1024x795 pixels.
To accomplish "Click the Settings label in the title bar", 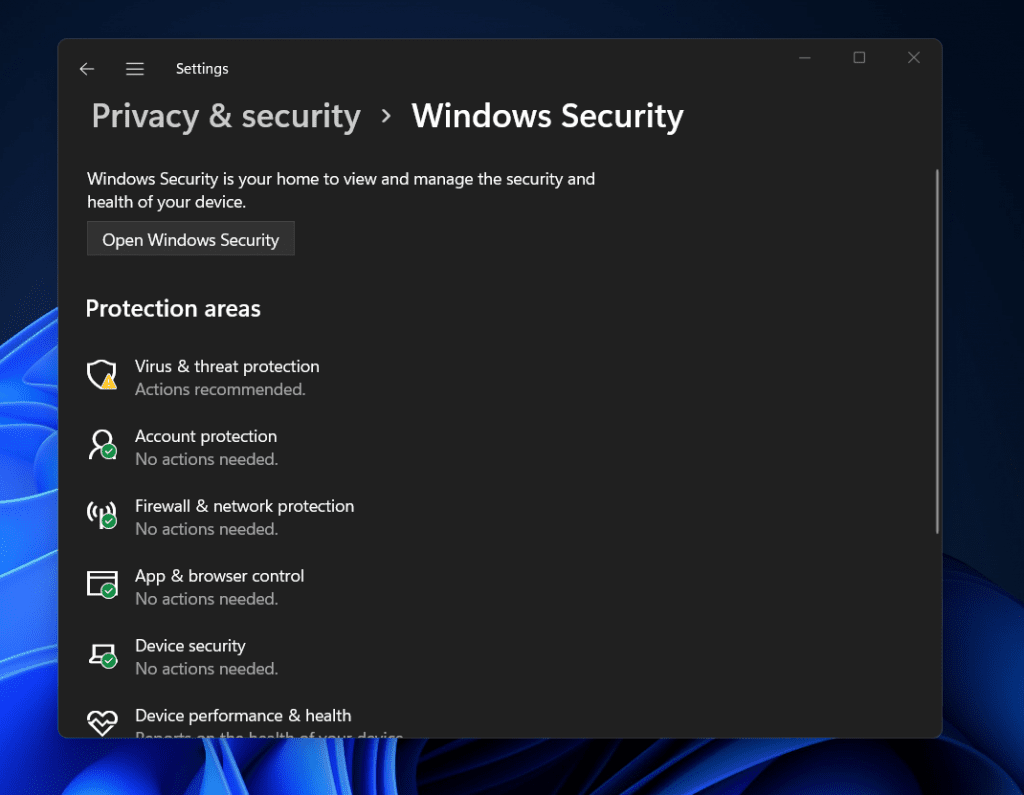I will click(202, 69).
